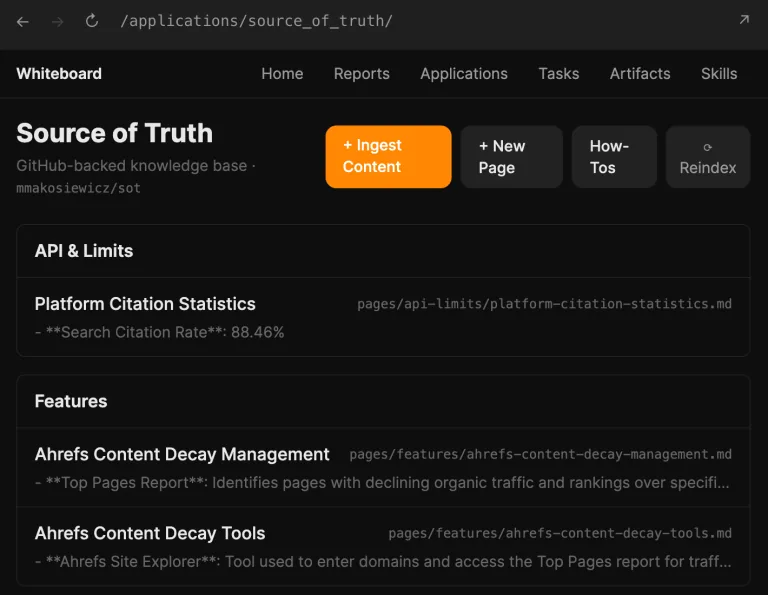Open the Reports nav item
Image resolution: width=768 pixels, height=595 pixels.
[361, 73]
